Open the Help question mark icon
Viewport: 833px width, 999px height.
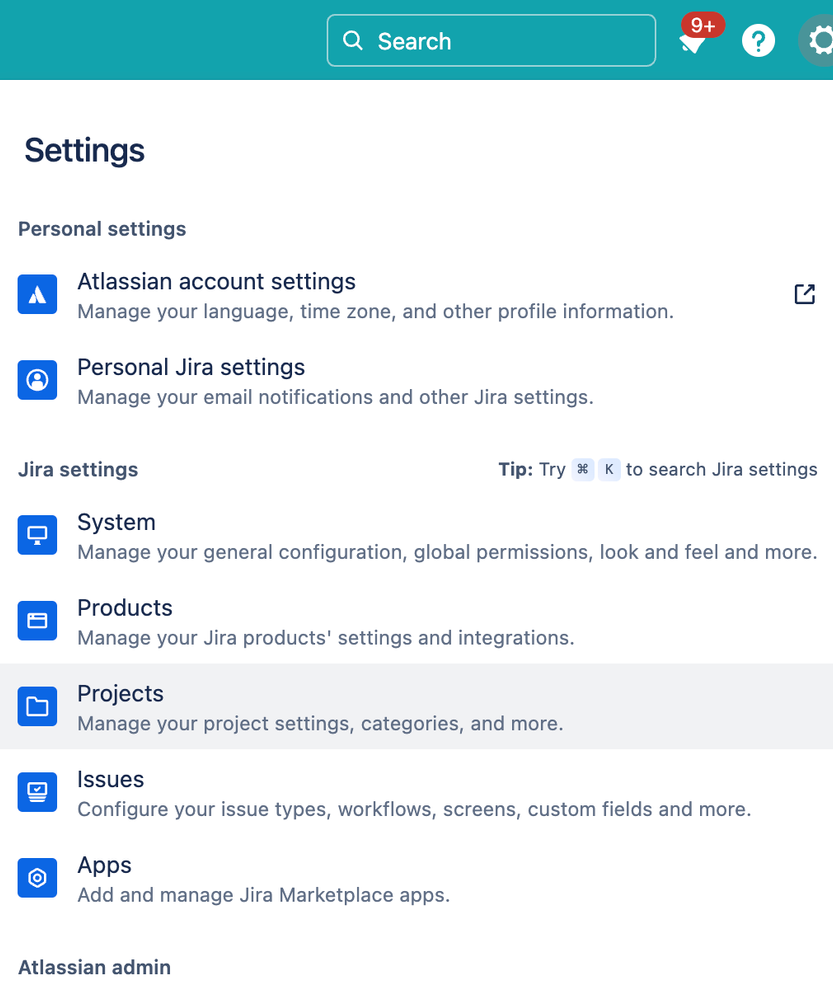click(x=758, y=41)
